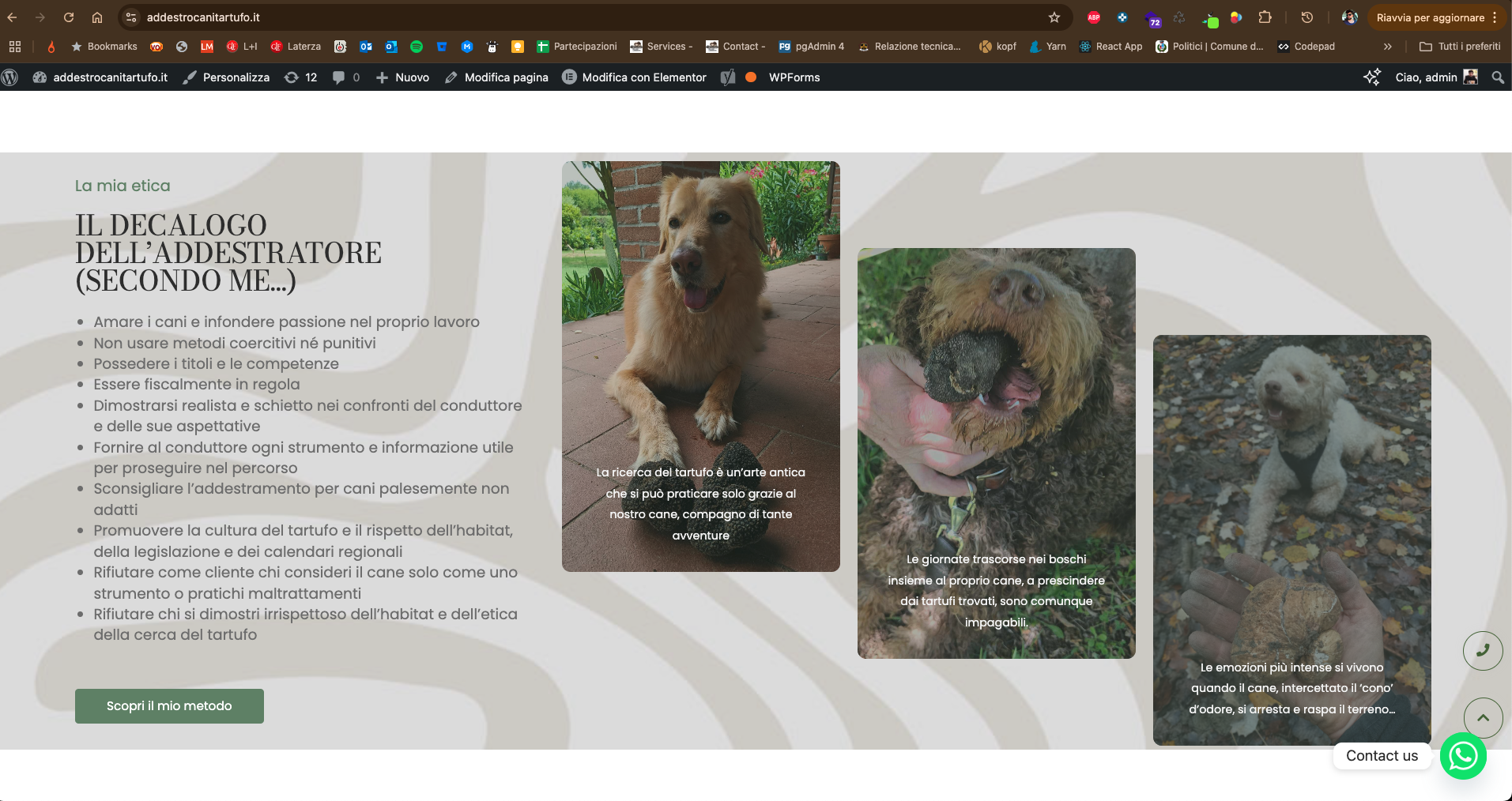Click the scroll-to-top arrow button
1512x801 pixels.
coord(1483,717)
